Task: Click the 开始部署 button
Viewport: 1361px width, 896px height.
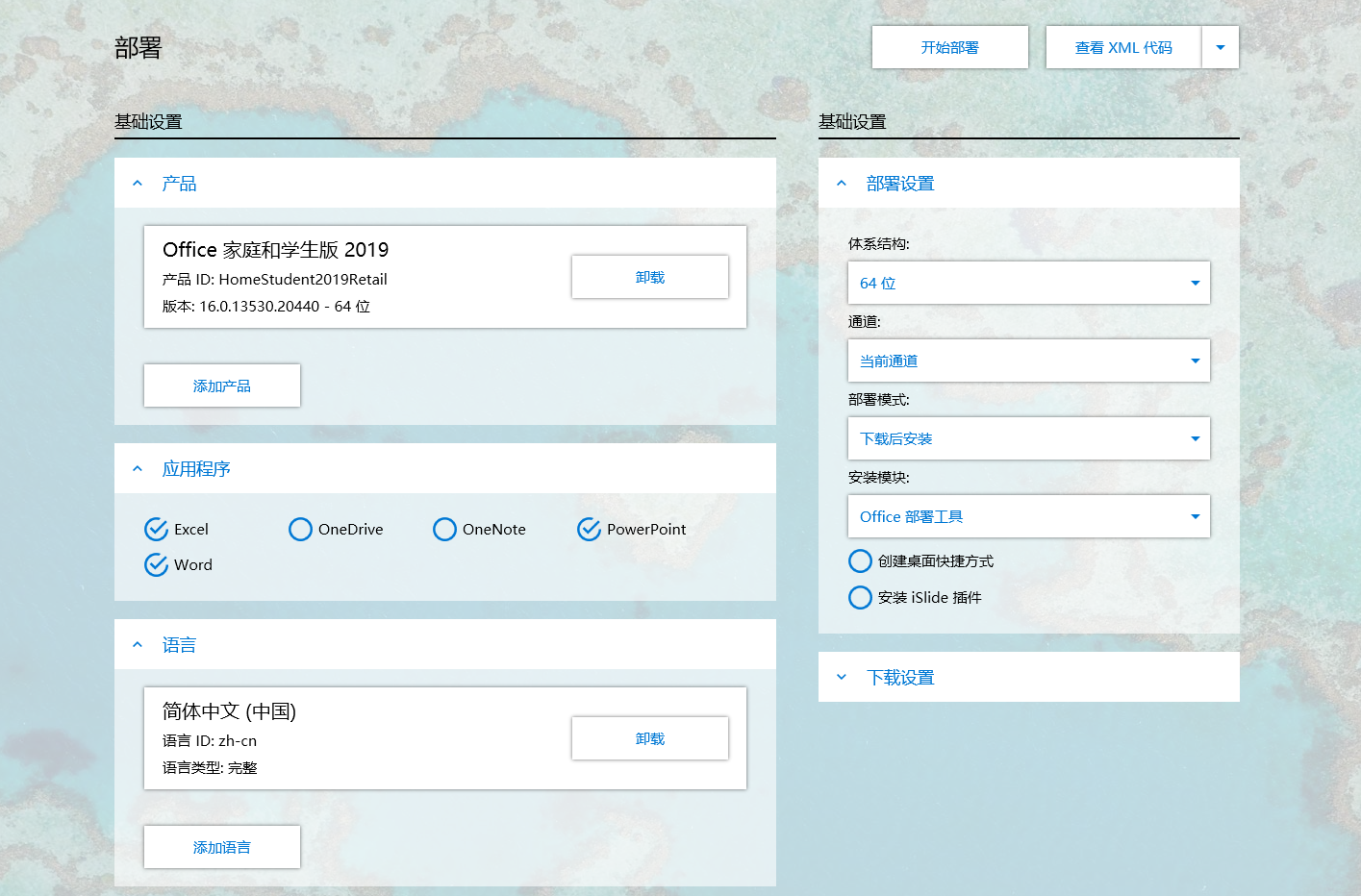Action: (949, 47)
